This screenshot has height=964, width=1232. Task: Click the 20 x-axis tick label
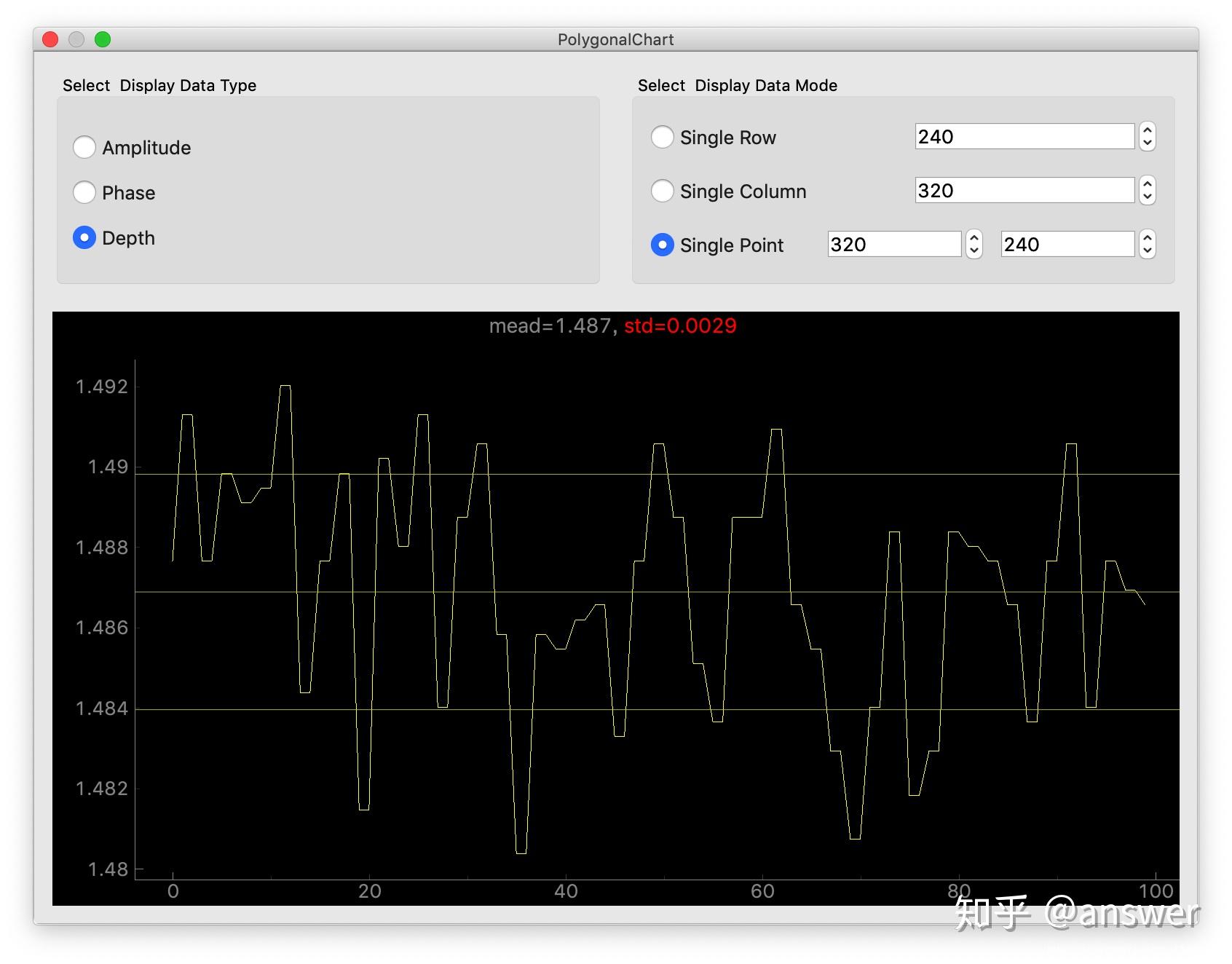pos(369,891)
